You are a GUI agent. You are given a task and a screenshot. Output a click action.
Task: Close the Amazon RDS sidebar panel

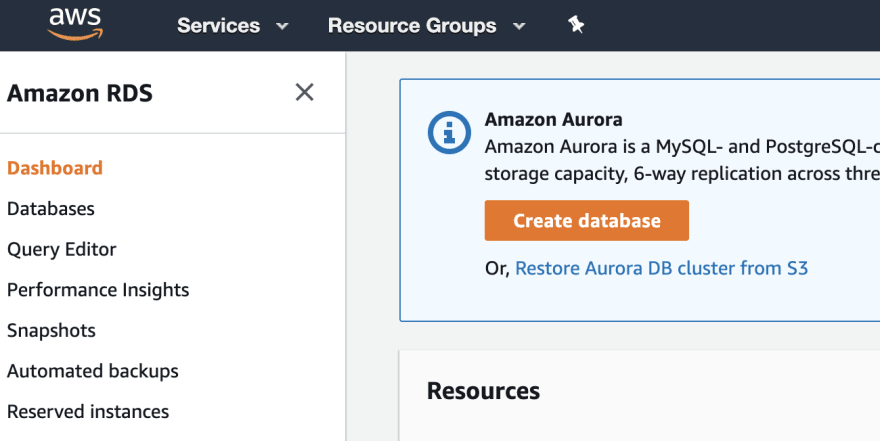(x=304, y=92)
